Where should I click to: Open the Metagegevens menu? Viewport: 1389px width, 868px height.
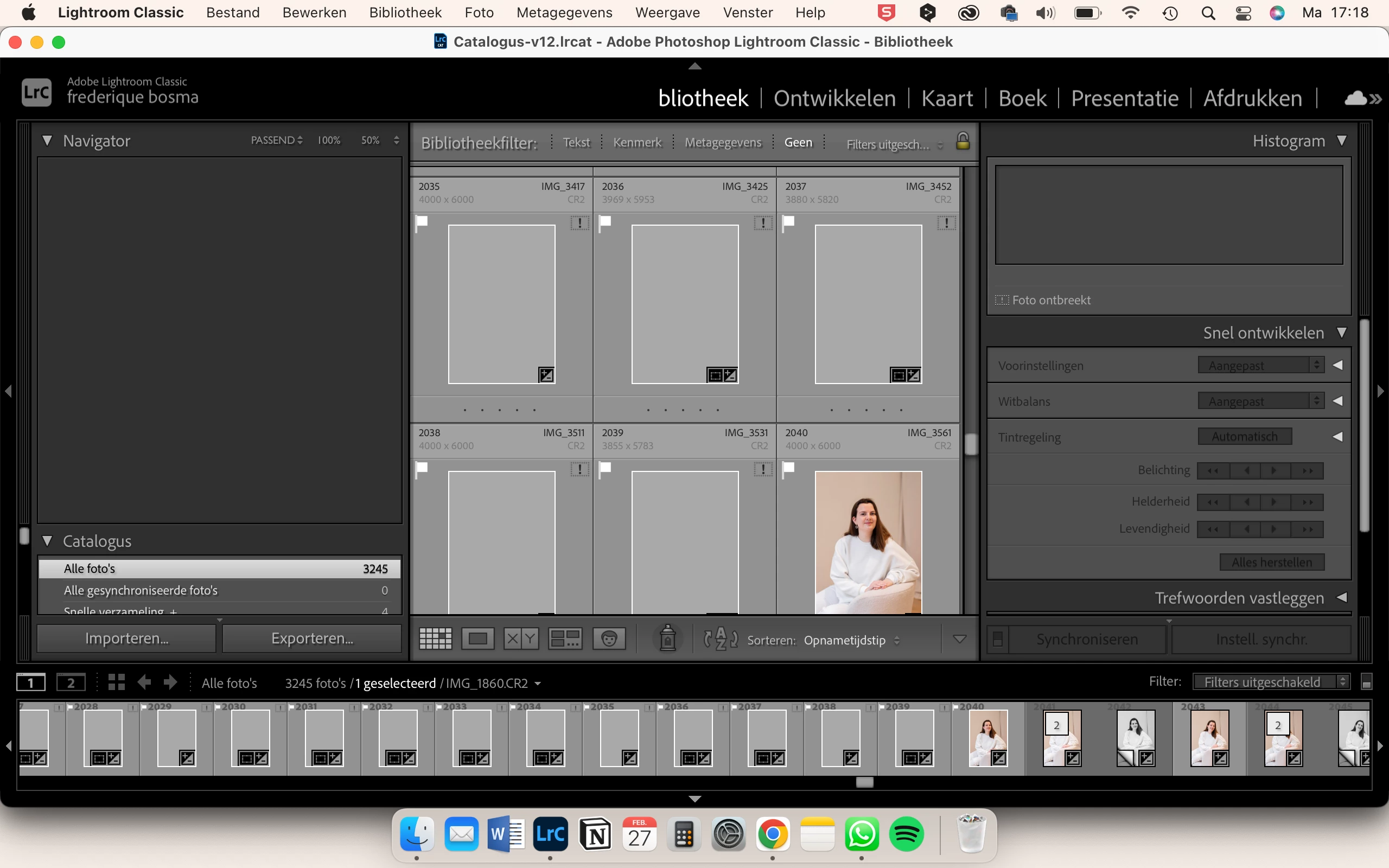click(564, 12)
